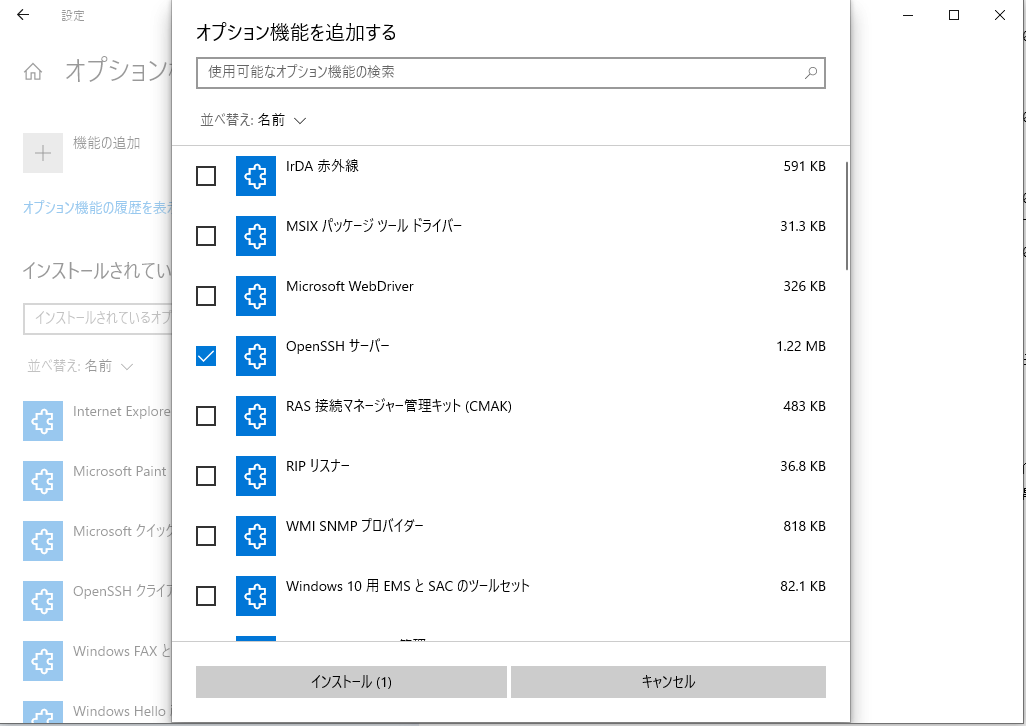Viewport: 1026px width, 726px height.
Task: Click the Microsoft WebDriver feature icon
Action: [256, 296]
